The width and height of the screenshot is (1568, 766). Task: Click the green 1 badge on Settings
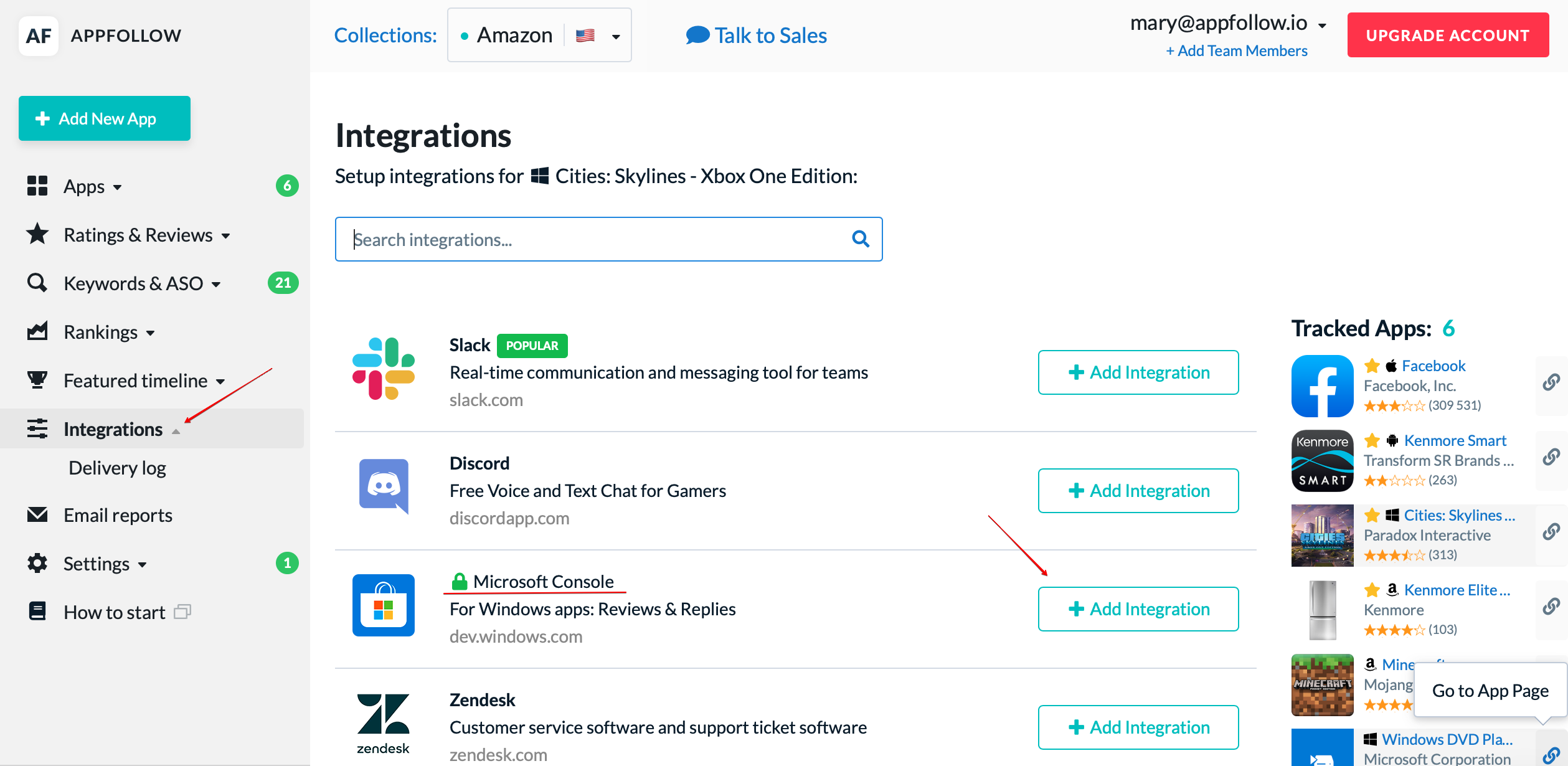point(287,563)
